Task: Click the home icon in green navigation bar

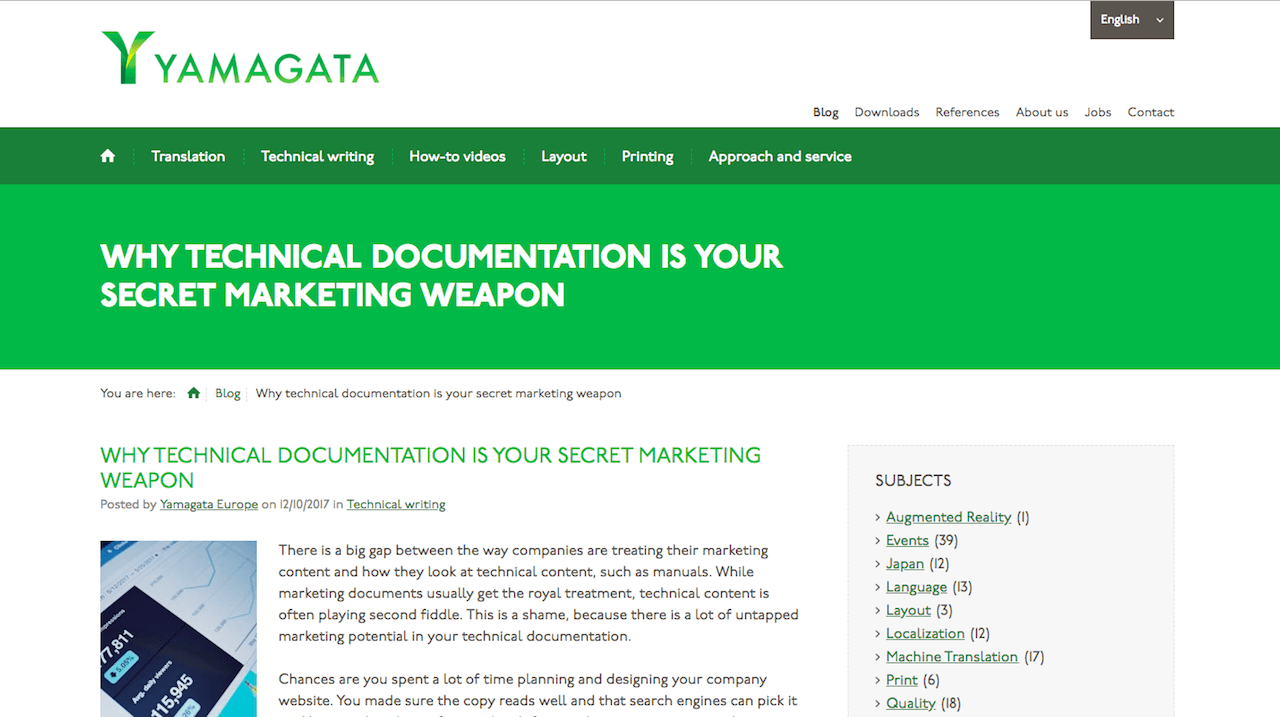Action: point(108,156)
